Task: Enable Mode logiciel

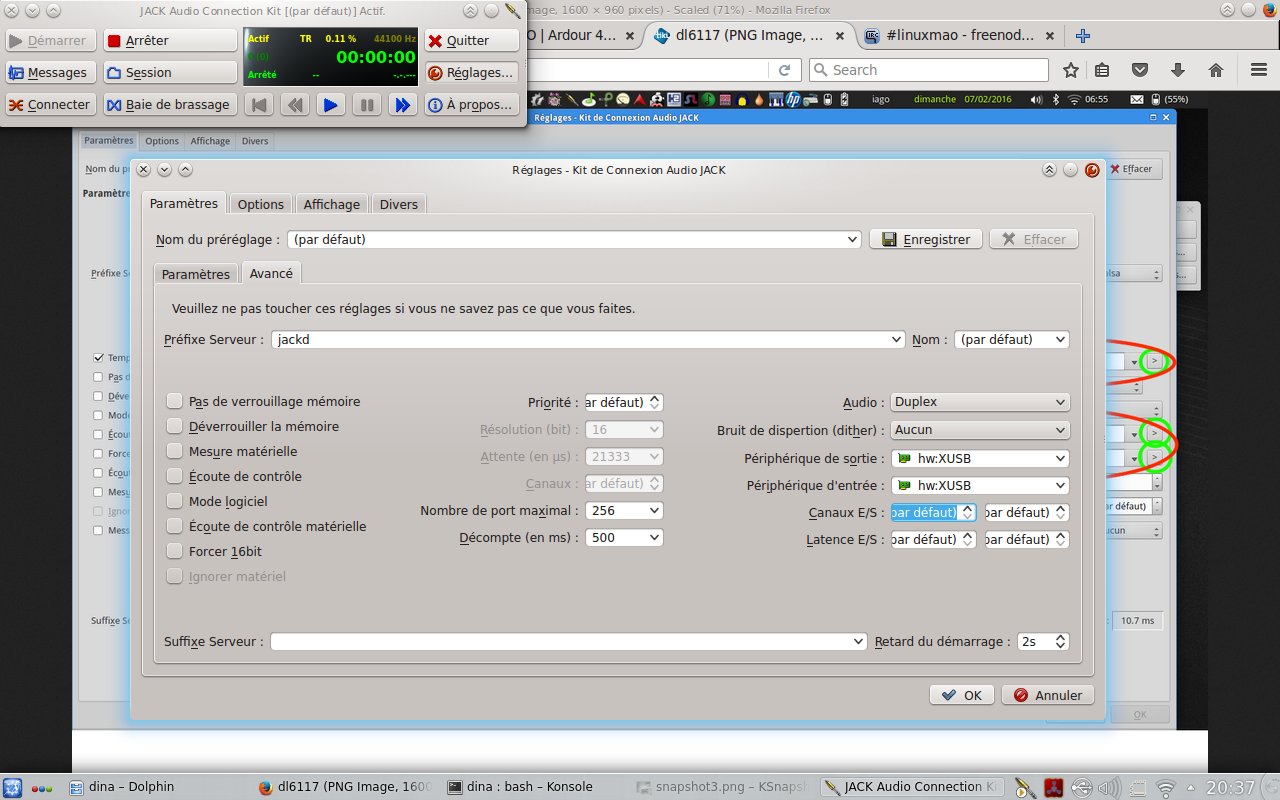Action: [x=175, y=501]
